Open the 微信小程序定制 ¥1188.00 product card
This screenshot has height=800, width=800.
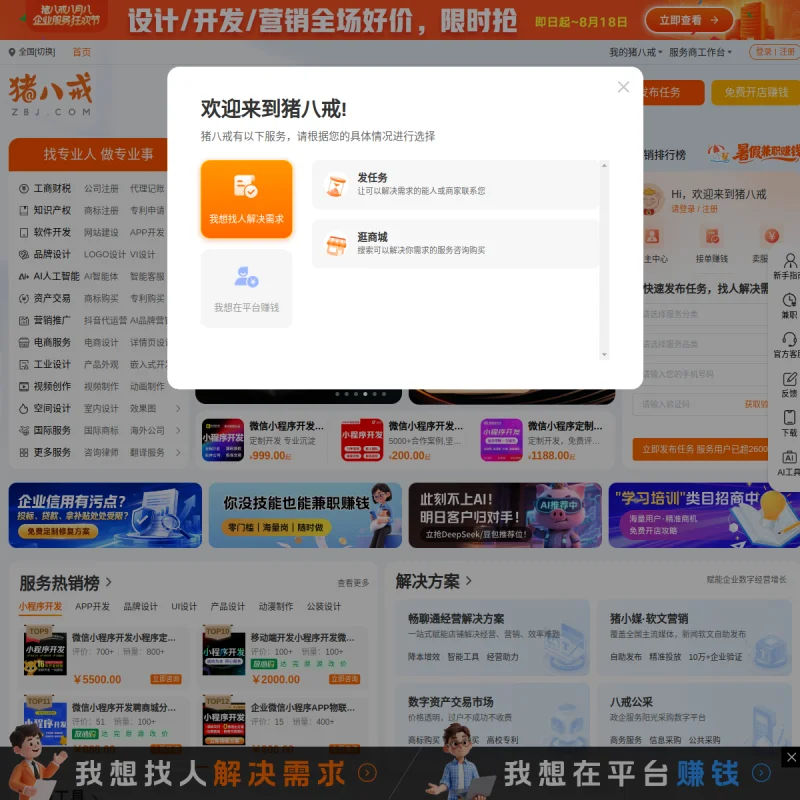click(543, 440)
